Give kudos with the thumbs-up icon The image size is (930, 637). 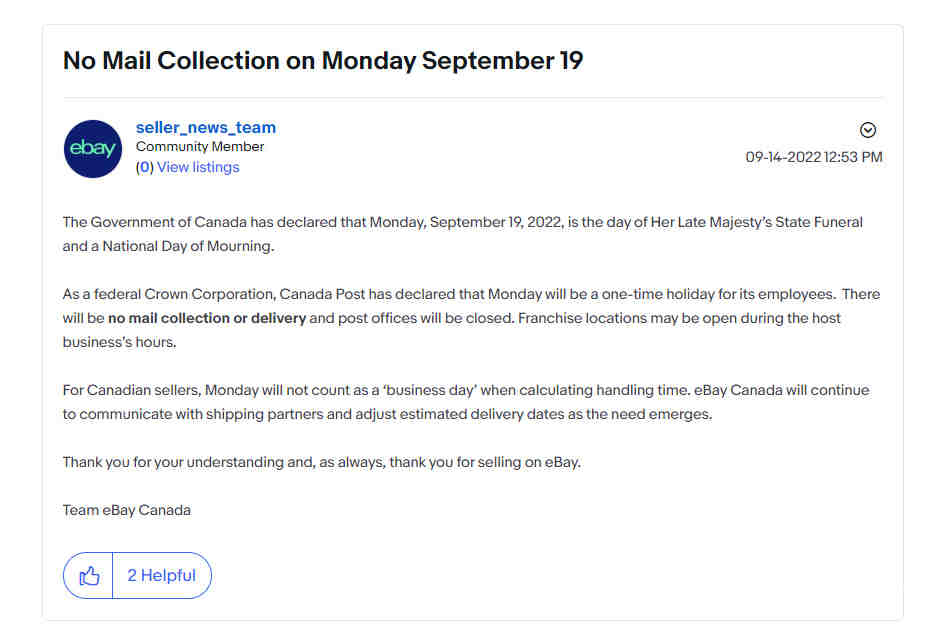point(89,576)
